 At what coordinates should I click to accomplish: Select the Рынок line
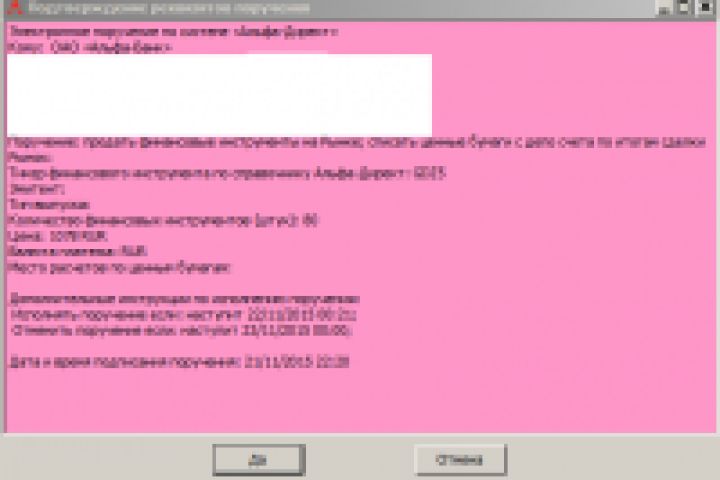[30, 158]
